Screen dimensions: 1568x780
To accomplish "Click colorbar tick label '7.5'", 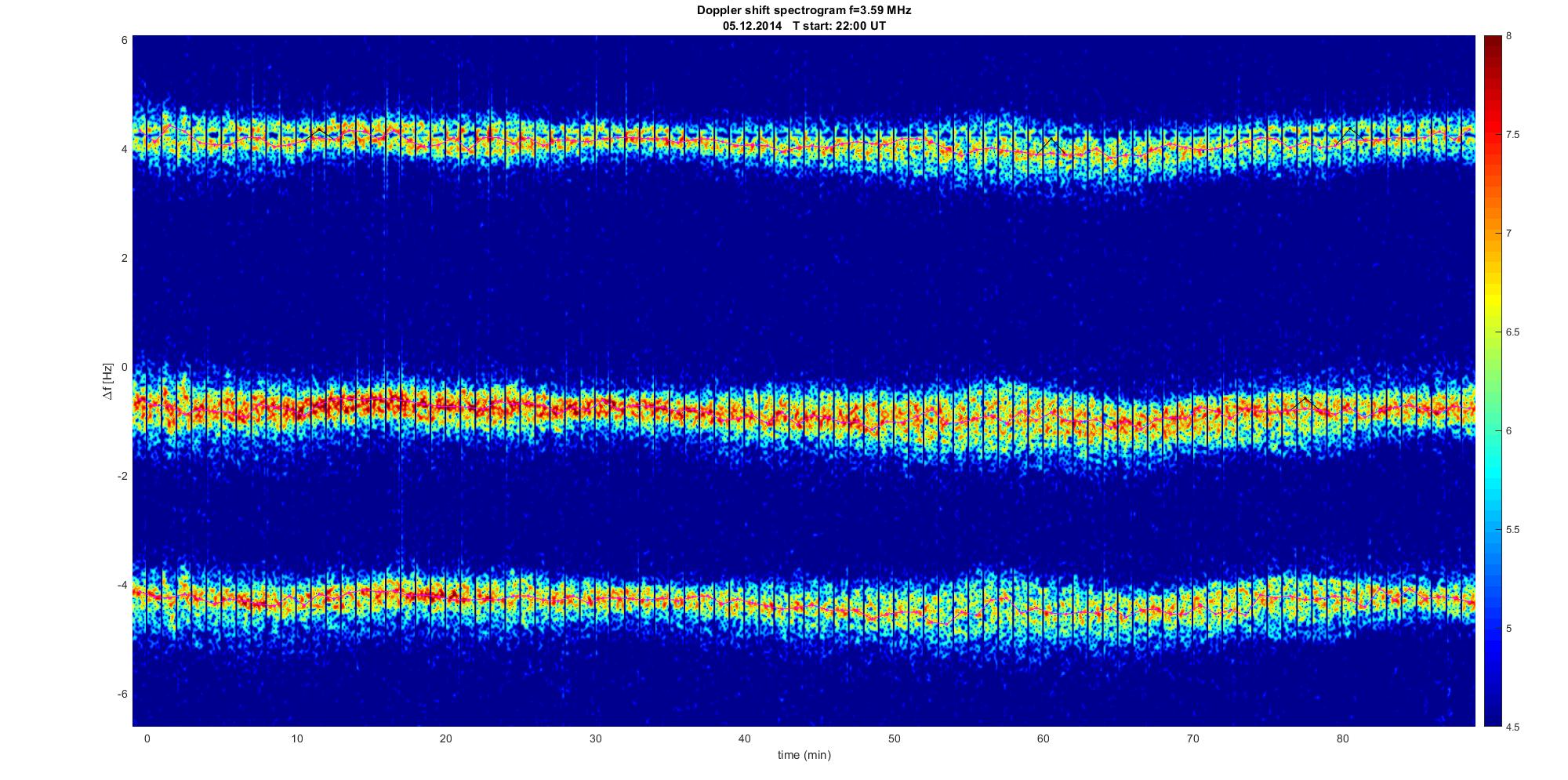I will (1512, 135).
